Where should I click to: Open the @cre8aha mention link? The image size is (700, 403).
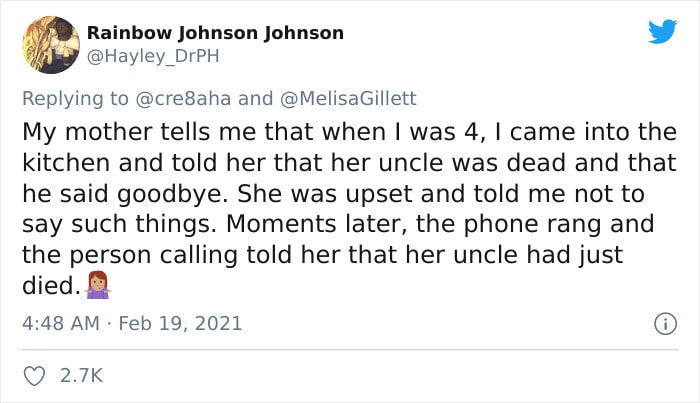pos(183,99)
